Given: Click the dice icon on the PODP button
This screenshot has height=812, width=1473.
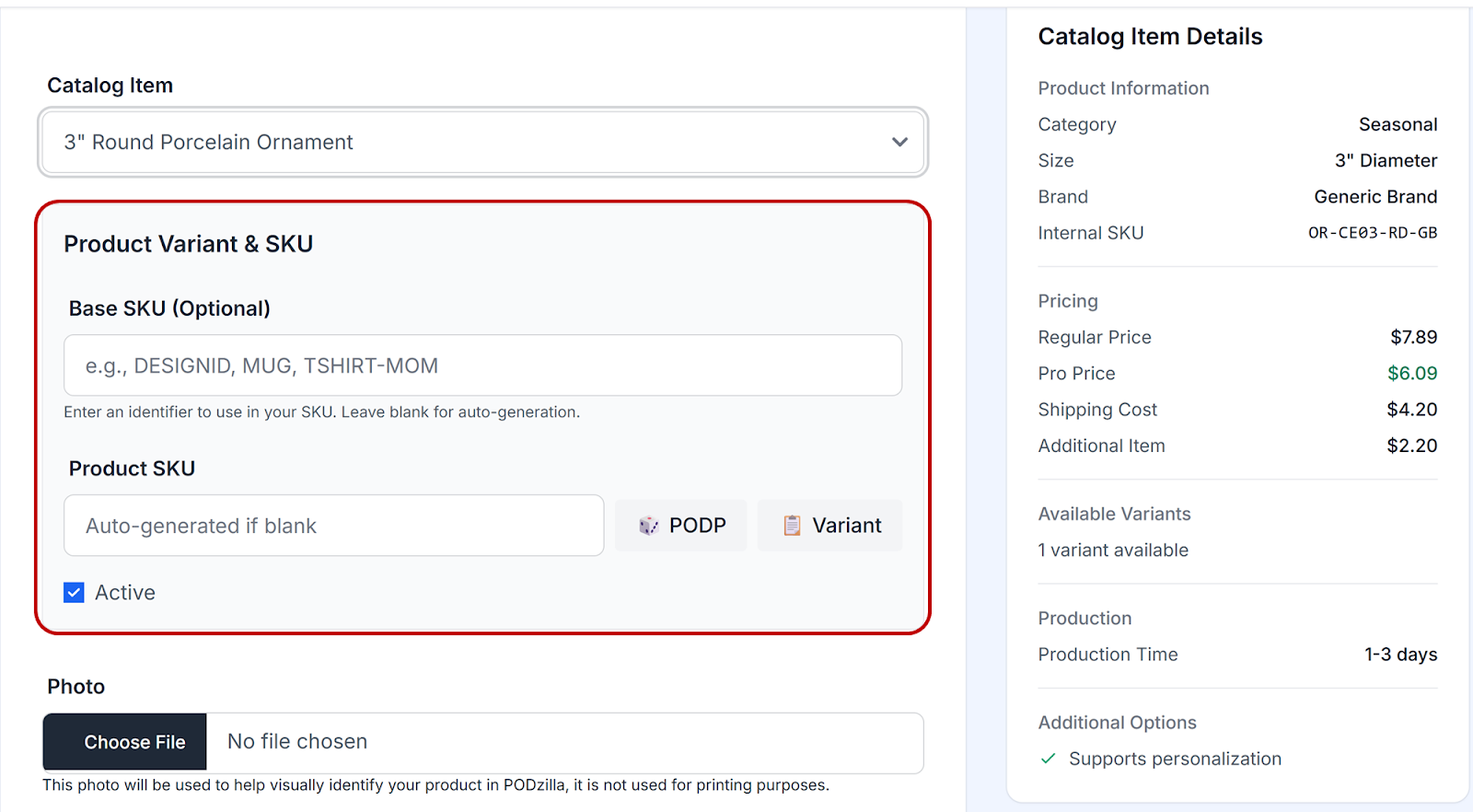Looking at the screenshot, I should tap(648, 526).
